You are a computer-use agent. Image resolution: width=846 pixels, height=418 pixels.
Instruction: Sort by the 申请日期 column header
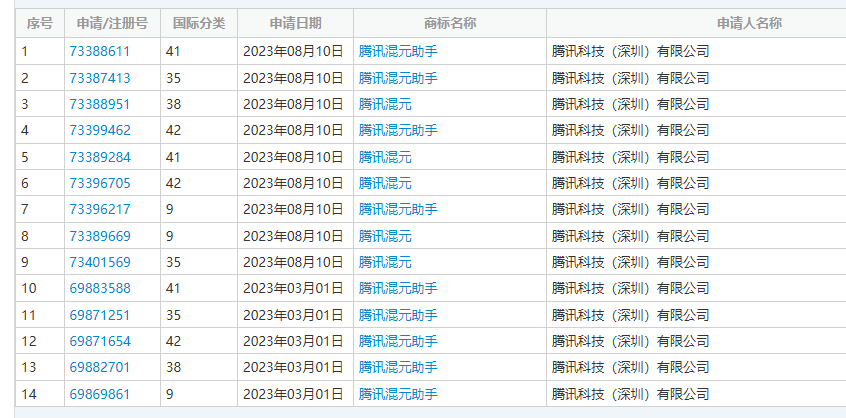[295, 23]
